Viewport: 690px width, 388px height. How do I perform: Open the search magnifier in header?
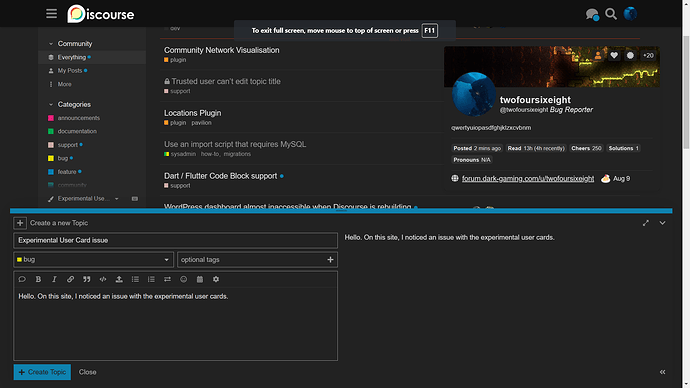[x=611, y=14]
